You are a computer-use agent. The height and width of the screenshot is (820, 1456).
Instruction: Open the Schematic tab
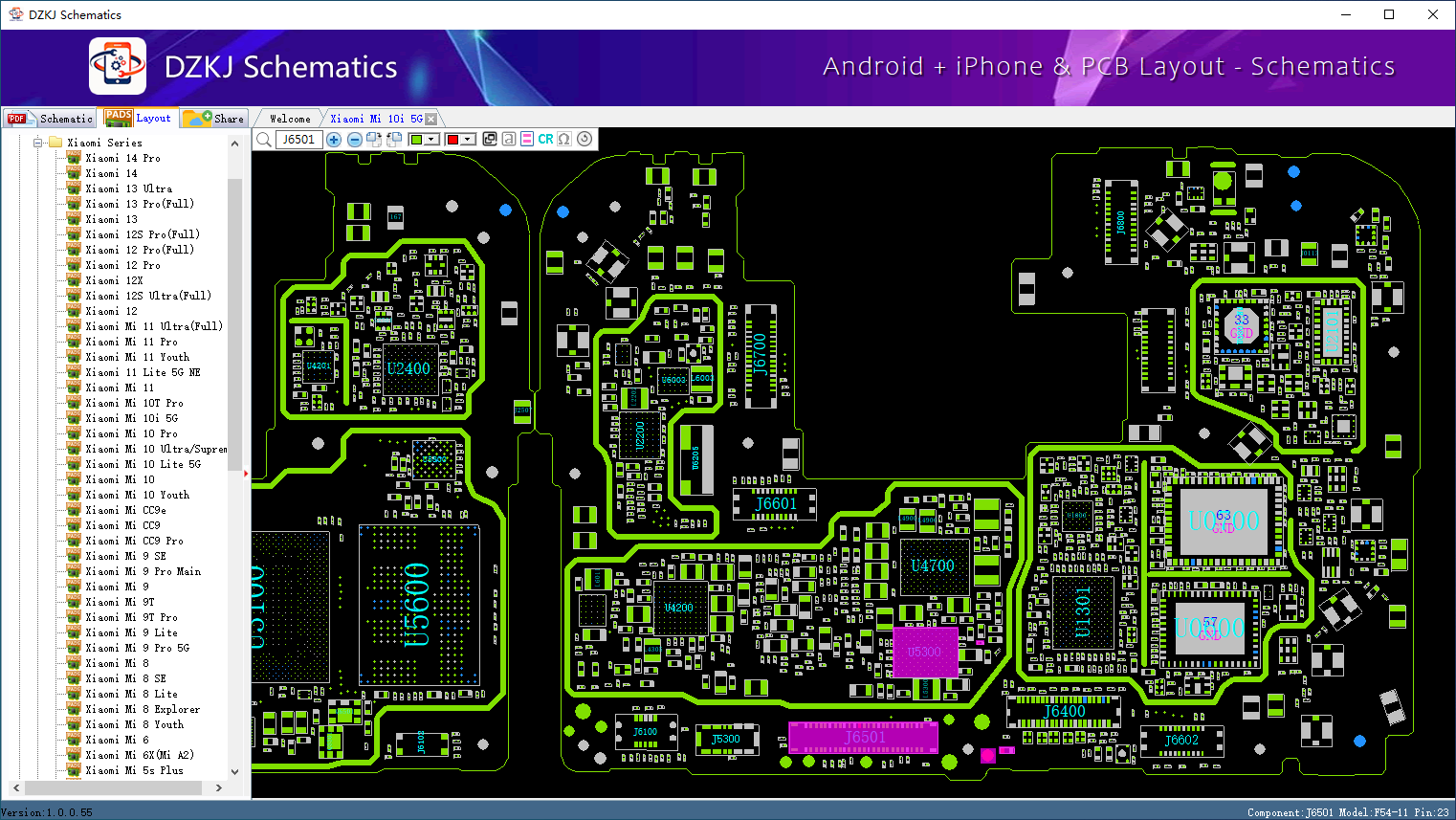pyautogui.click(x=51, y=119)
